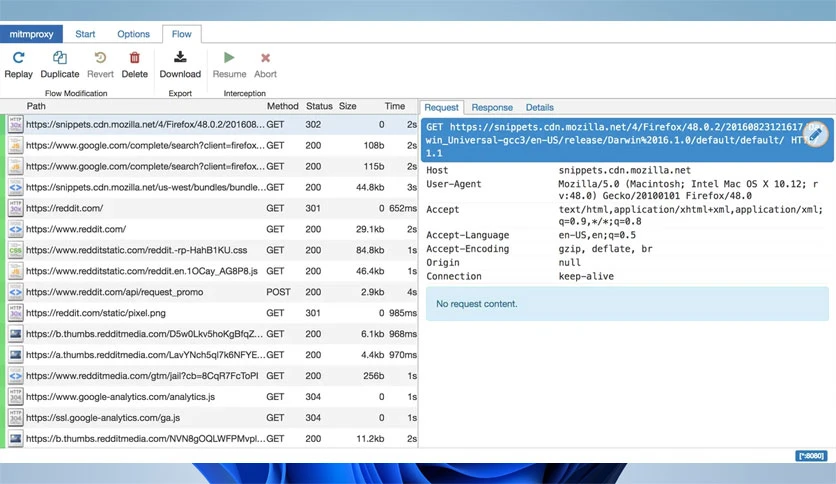Click the JS icon of the 115b google.com row
836x484 pixels.
pos(15,166)
